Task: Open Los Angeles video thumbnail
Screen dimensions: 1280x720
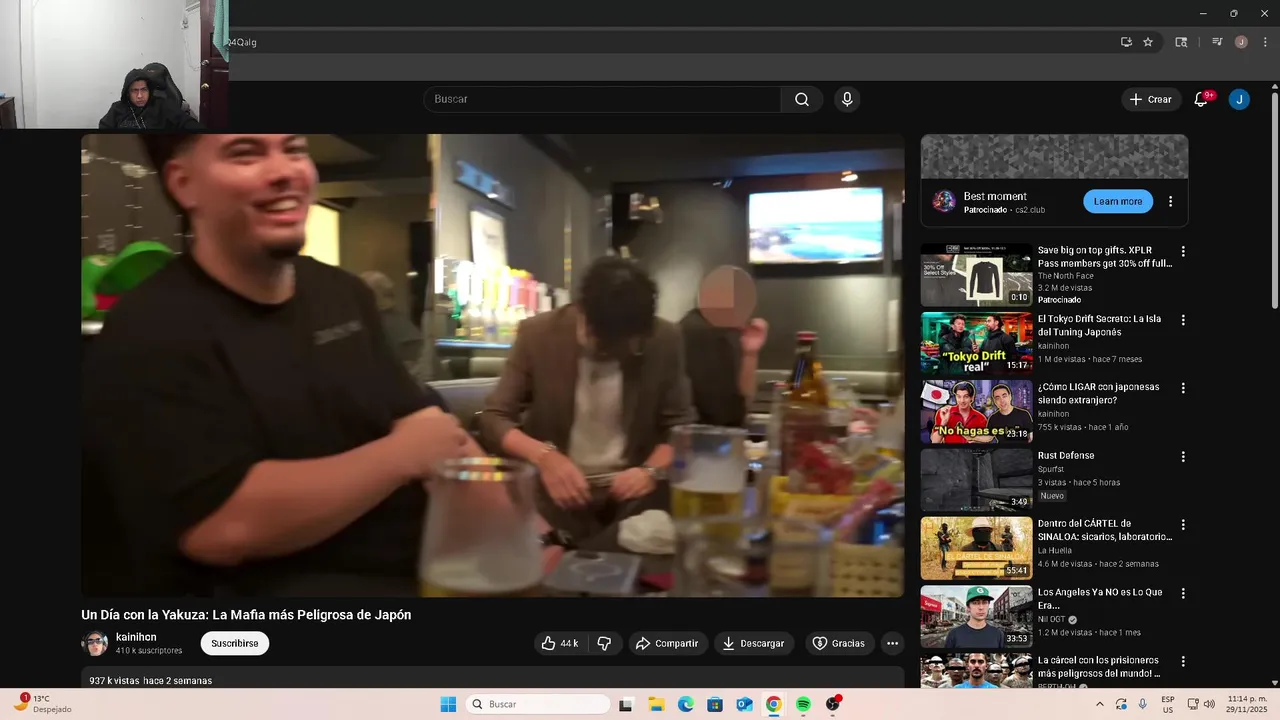Action: click(x=976, y=616)
